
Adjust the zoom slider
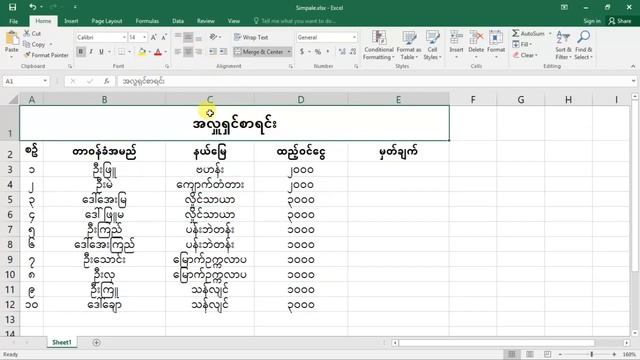point(591,354)
